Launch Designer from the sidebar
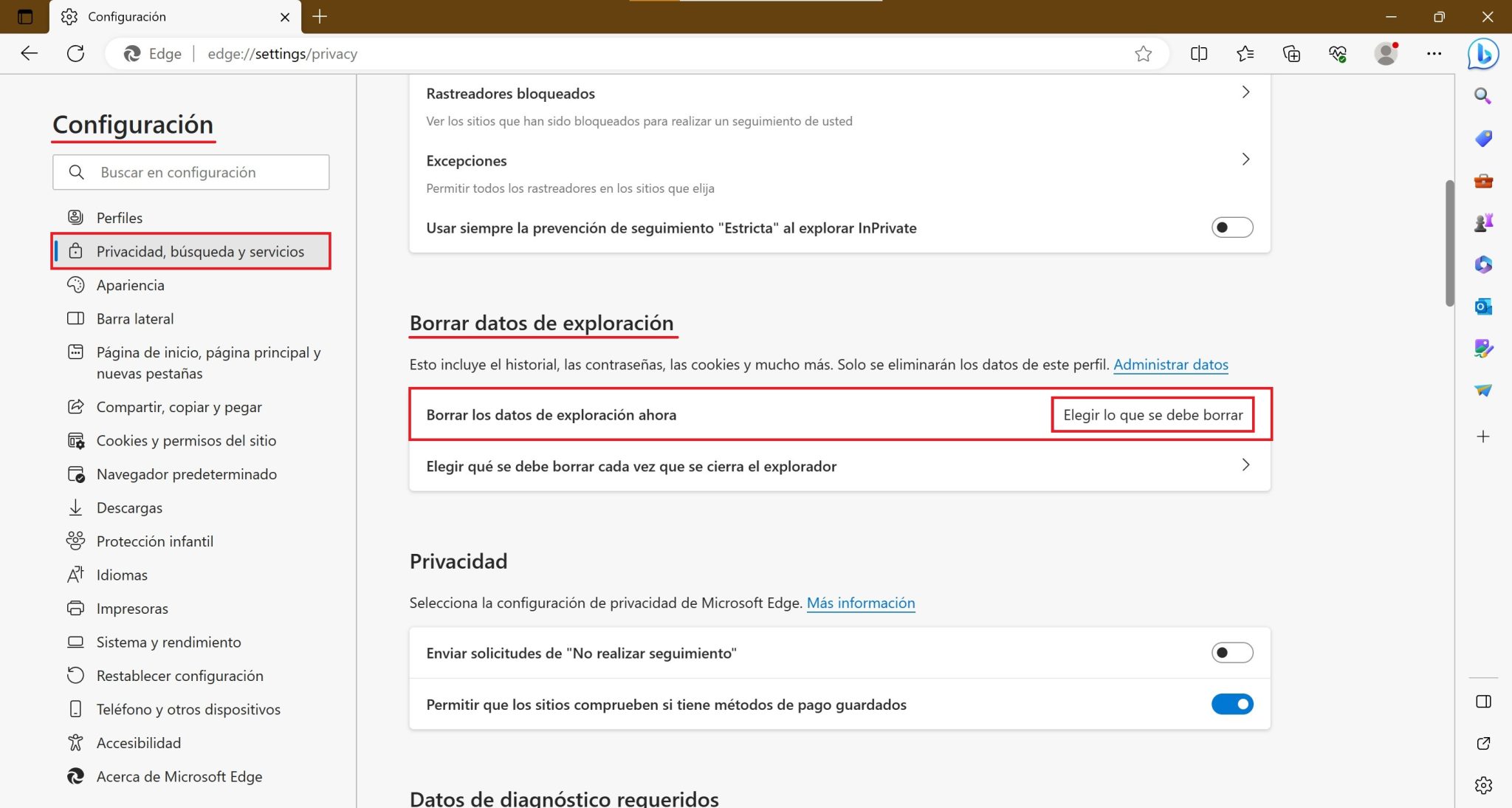Image resolution: width=1512 pixels, height=808 pixels. [1484, 348]
